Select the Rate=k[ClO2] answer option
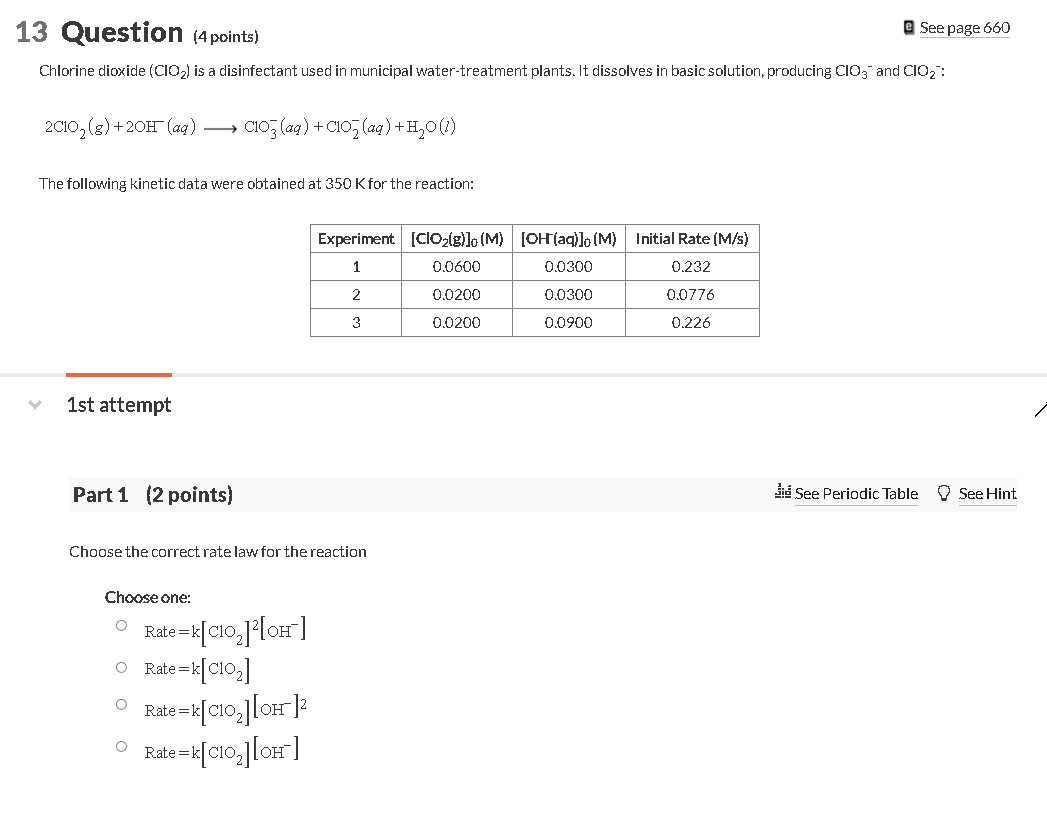 pos(121,666)
